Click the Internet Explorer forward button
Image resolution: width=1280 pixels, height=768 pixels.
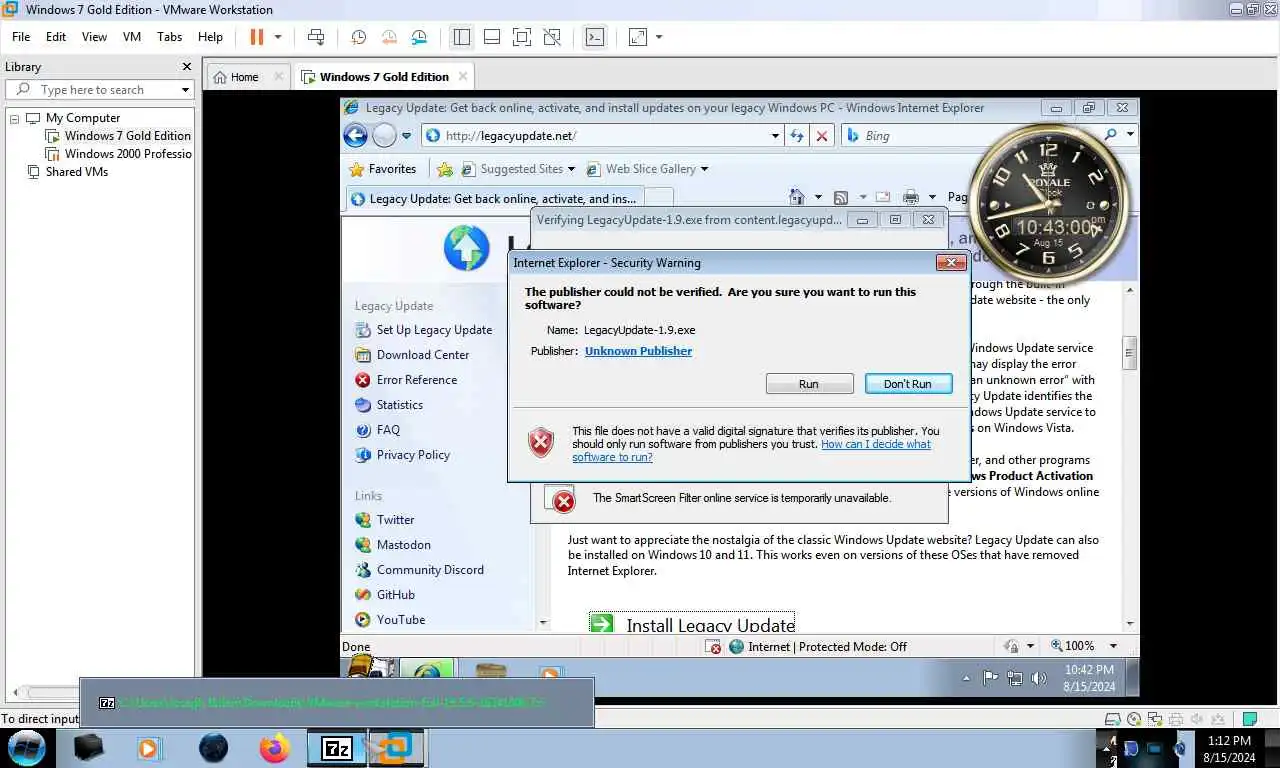click(x=384, y=135)
